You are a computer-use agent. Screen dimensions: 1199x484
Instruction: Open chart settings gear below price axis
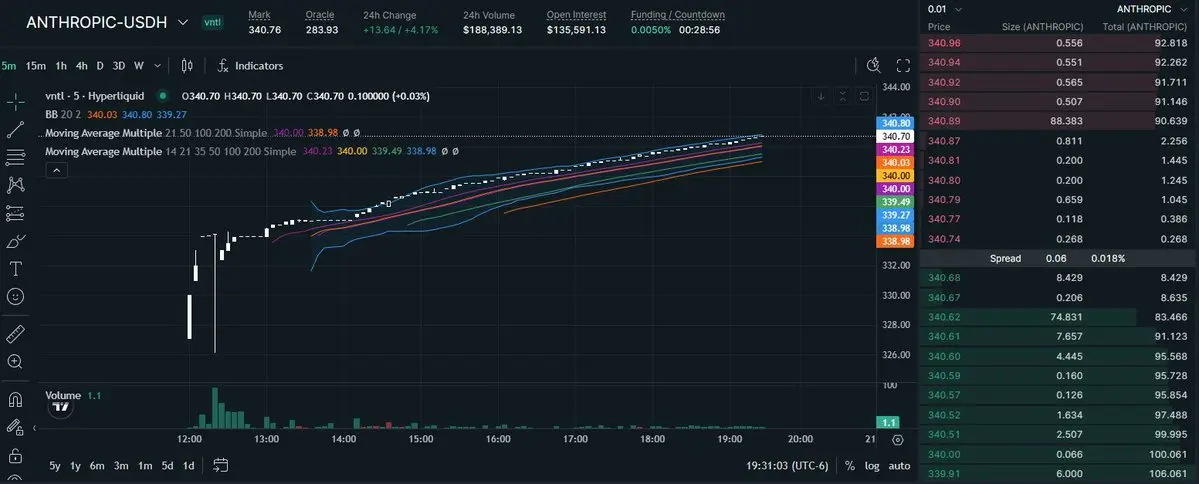898,440
